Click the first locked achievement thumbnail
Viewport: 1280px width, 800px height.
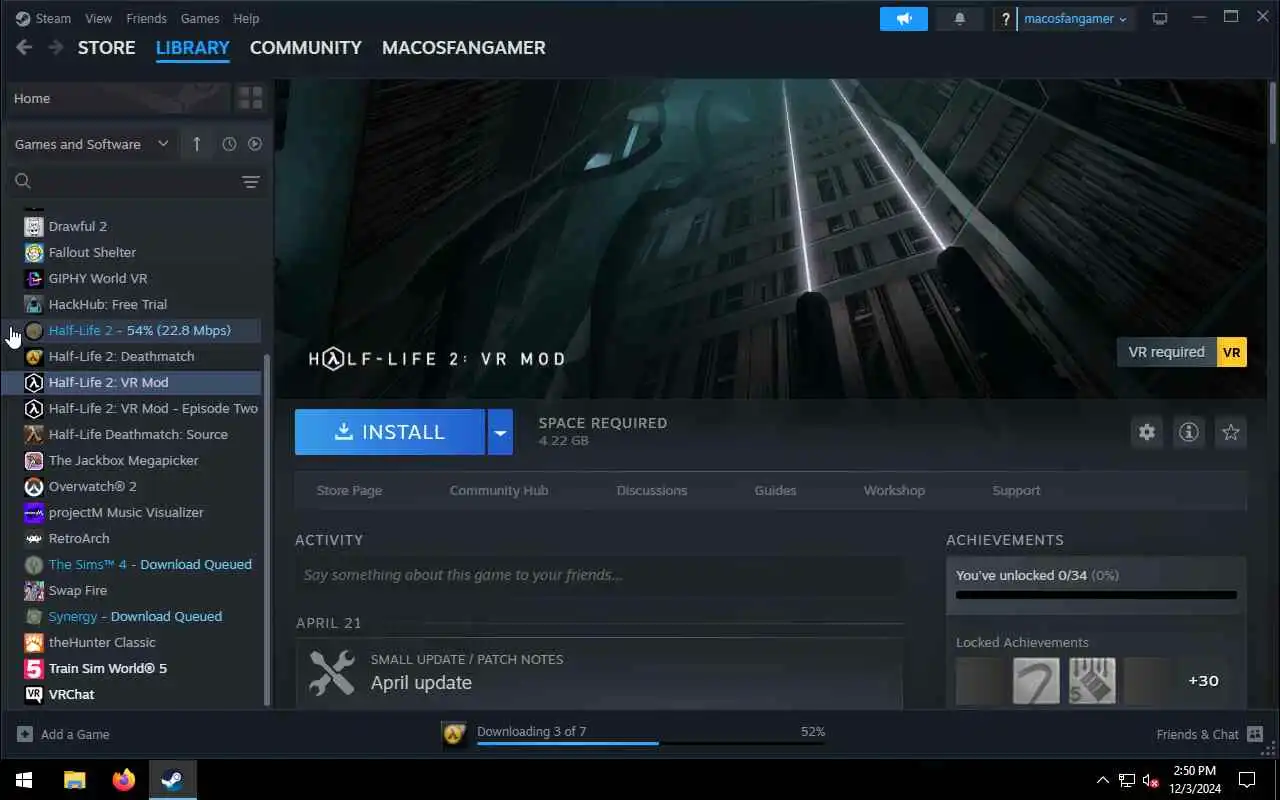[x=980, y=680]
